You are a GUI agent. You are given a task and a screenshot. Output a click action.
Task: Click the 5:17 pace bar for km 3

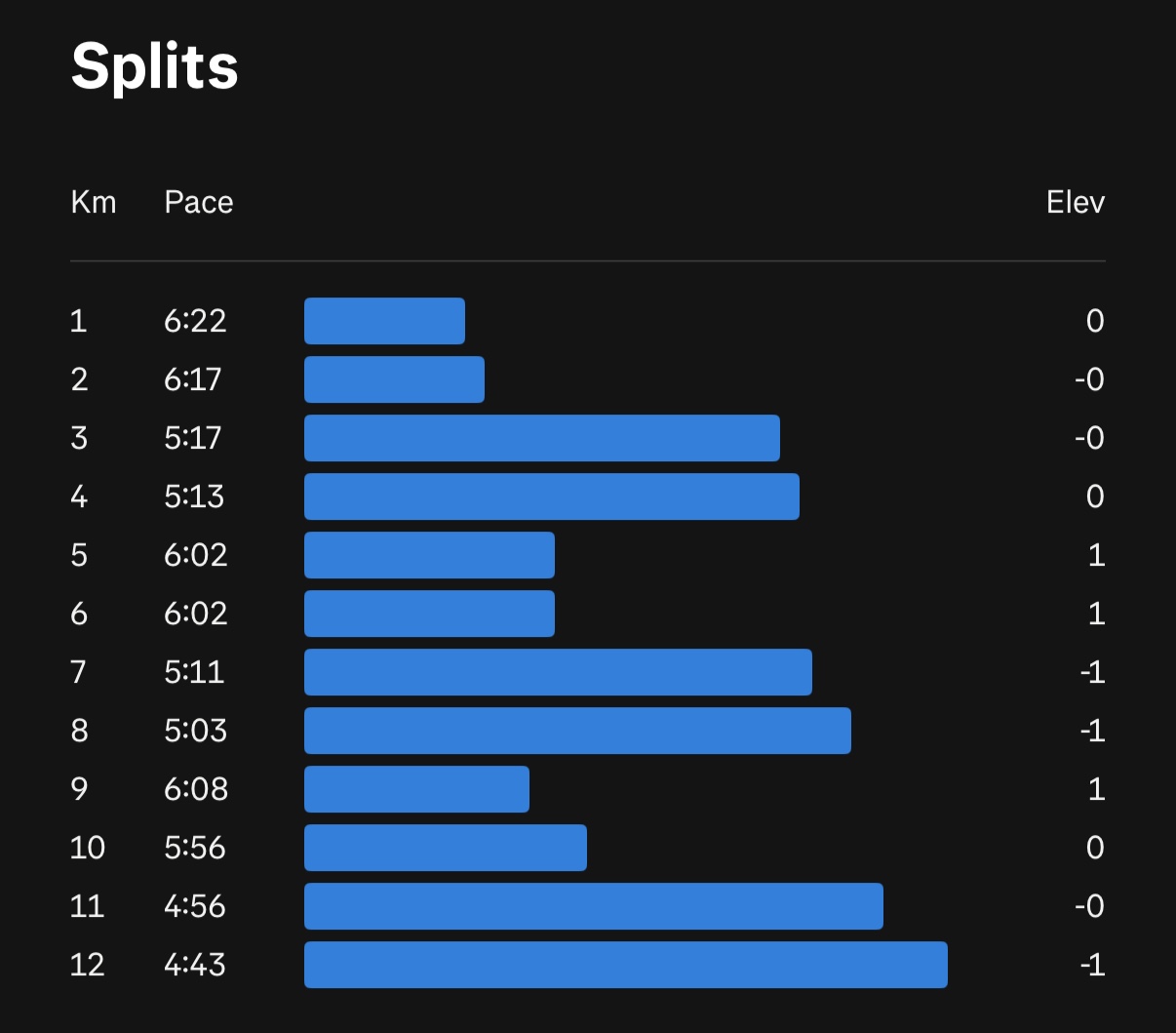(541, 438)
